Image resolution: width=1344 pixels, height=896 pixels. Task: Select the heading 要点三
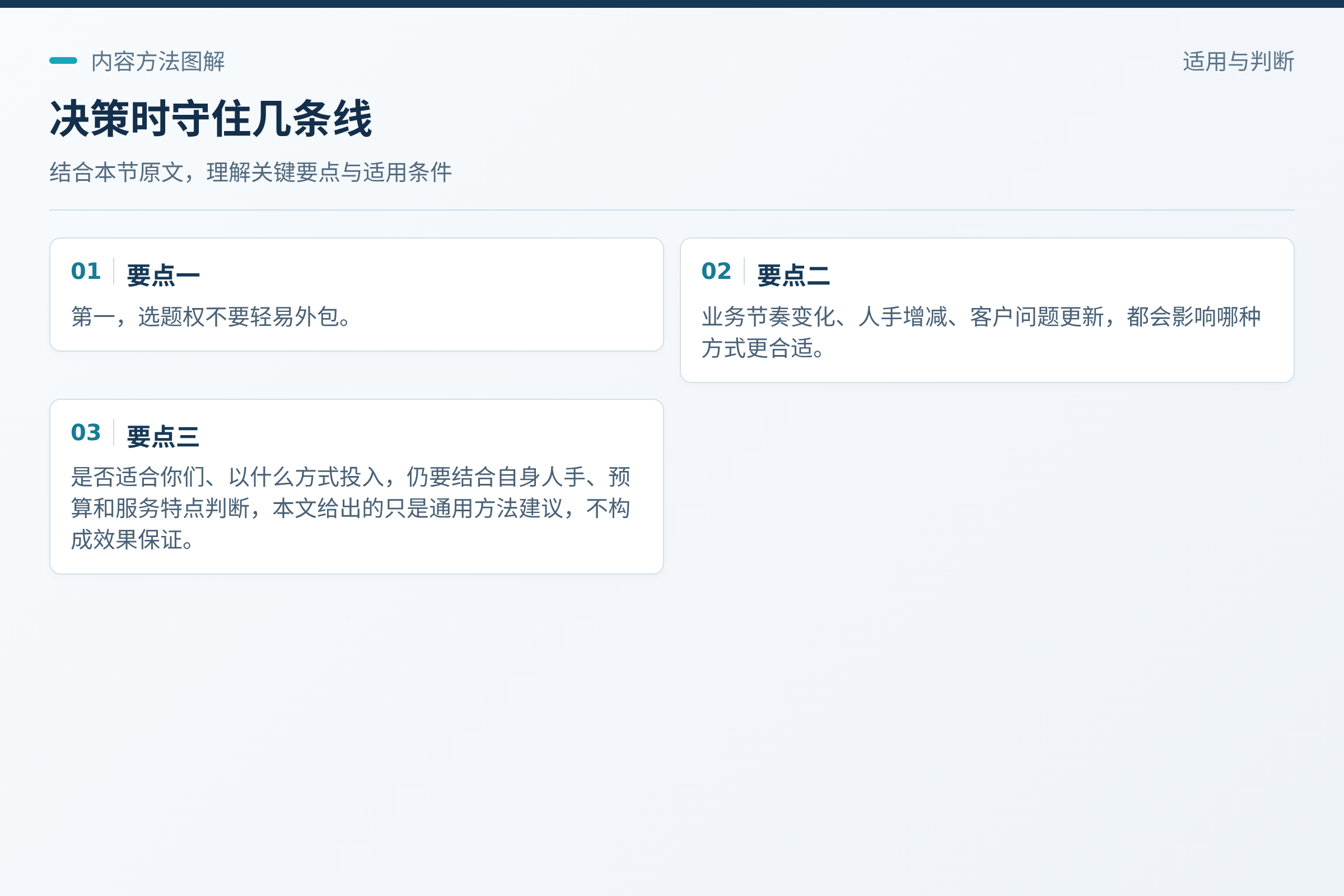click(163, 437)
